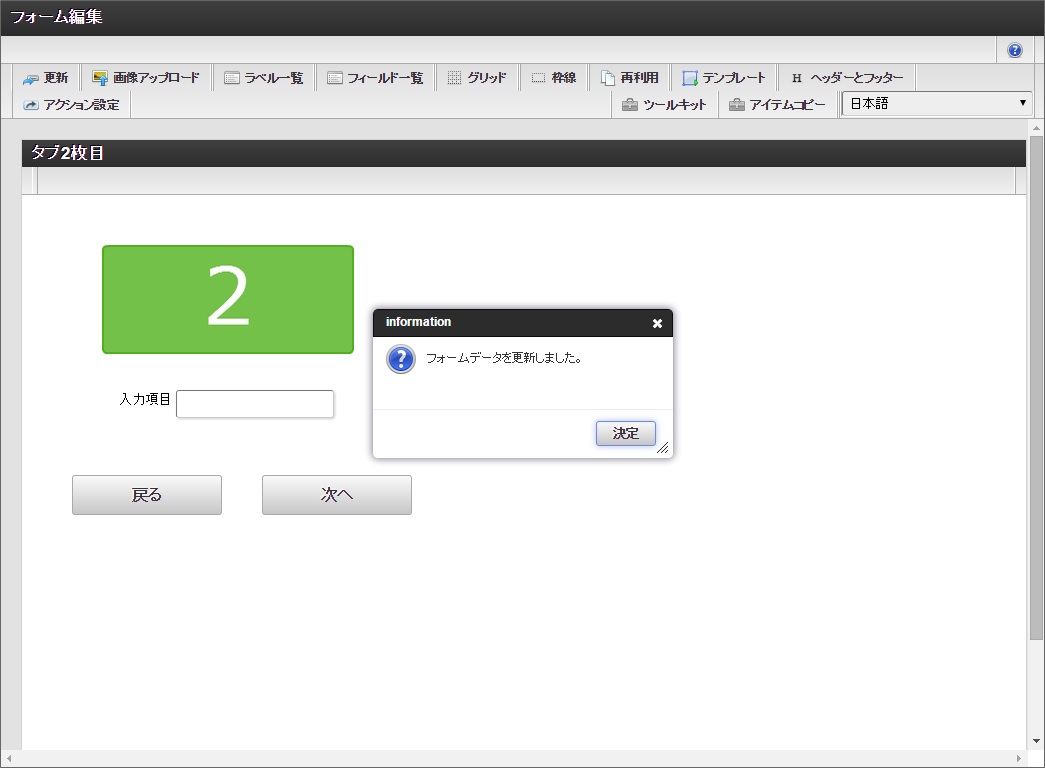Click the 戻る back button
Viewport: 1045px width, 768px height.
pyautogui.click(x=147, y=495)
